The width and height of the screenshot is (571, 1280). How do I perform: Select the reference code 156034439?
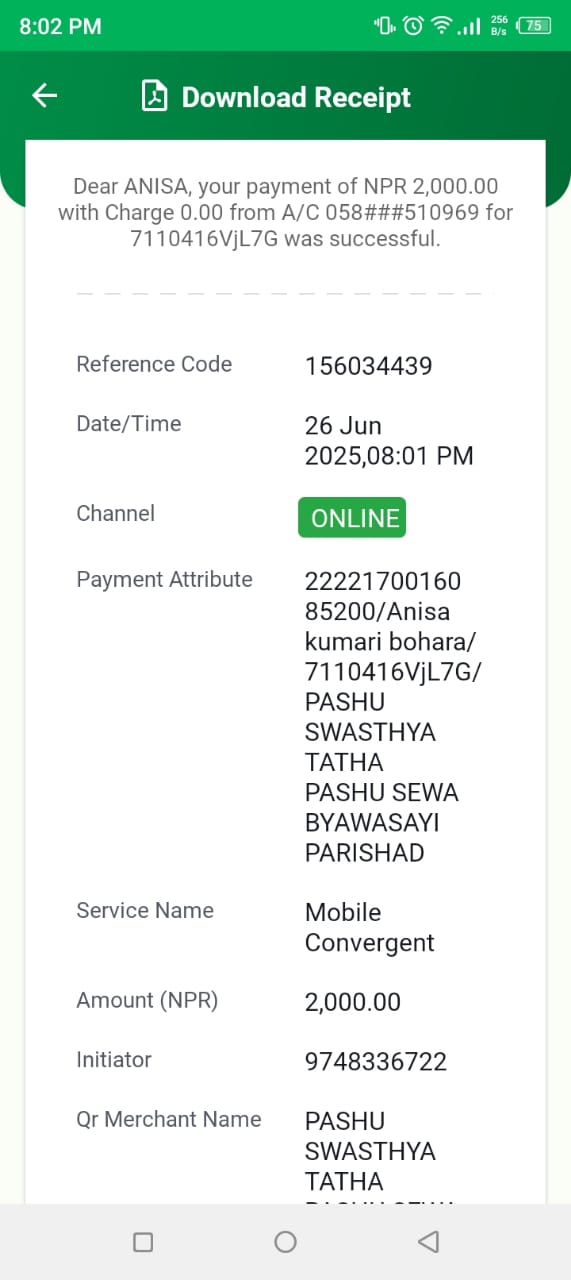coord(369,366)
